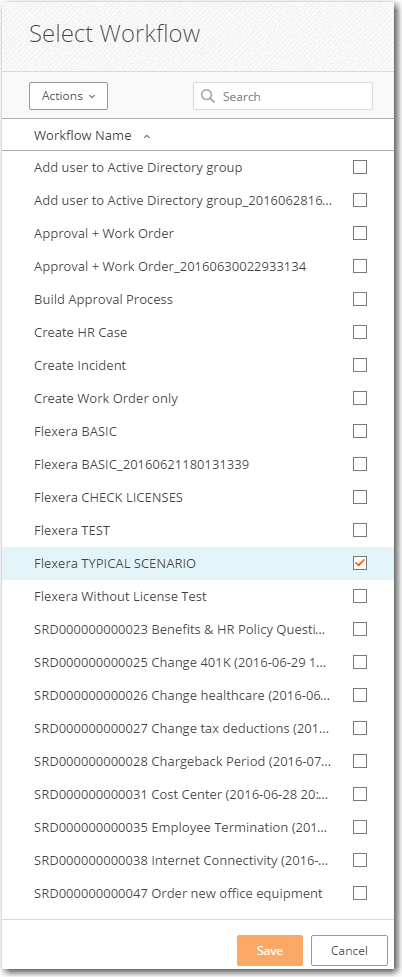Check the Build Approval Process checkbox
Screen dimensions: 402x977
(360, 299)
